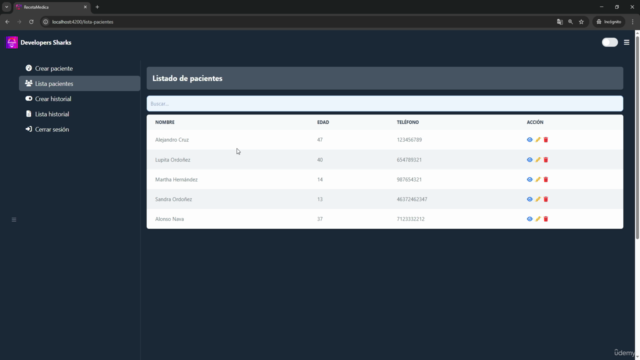View details of Lupita Ordoñez
The height and width of the screenshot is (360, 640).
coord(529,160)
